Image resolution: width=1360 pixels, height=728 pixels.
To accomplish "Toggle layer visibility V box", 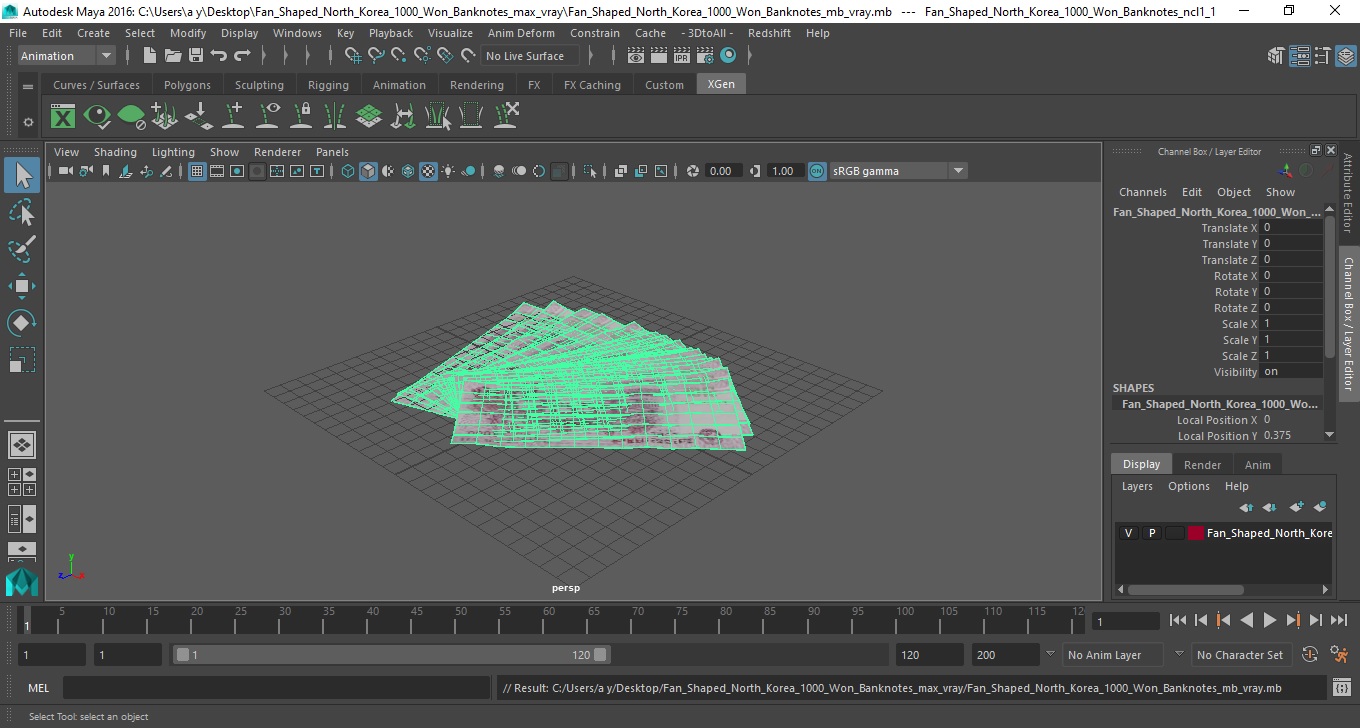I will [x=1128, y=533].
